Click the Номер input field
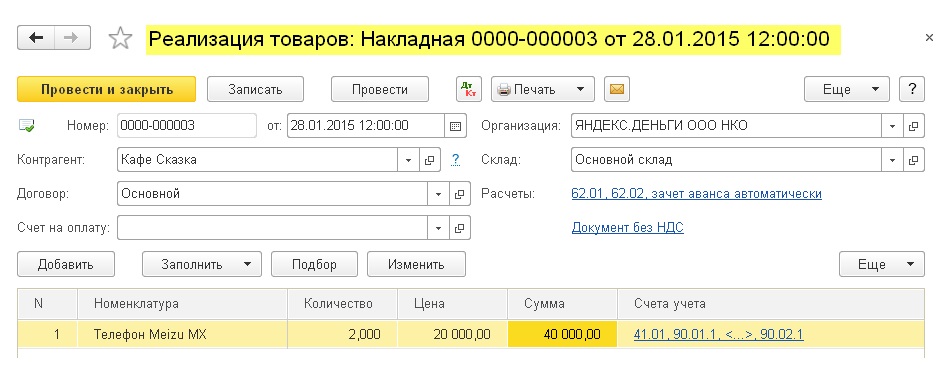This screenshot has width=945, height=377. [187, 126]
